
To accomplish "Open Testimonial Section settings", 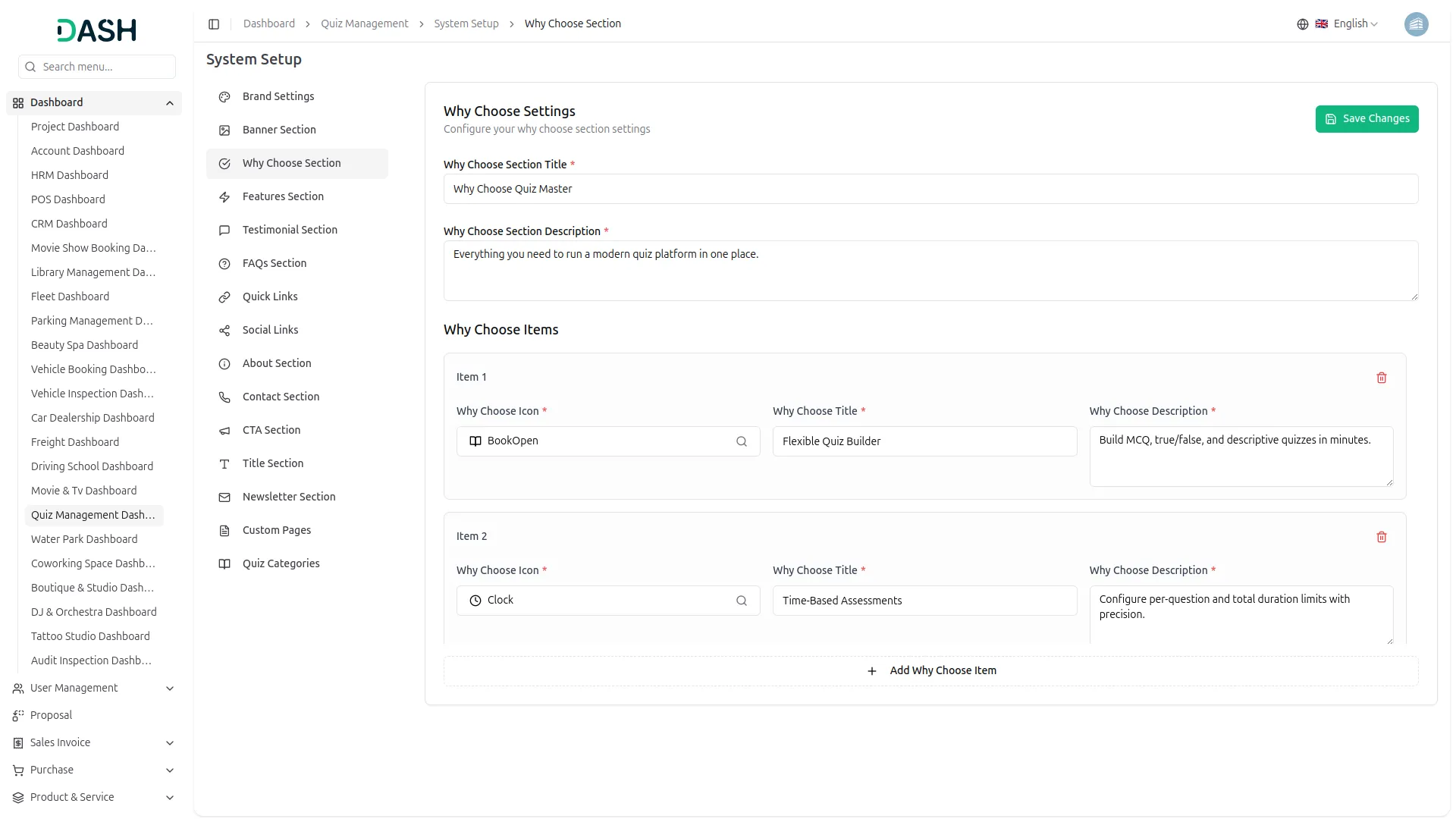I will 290,230.
